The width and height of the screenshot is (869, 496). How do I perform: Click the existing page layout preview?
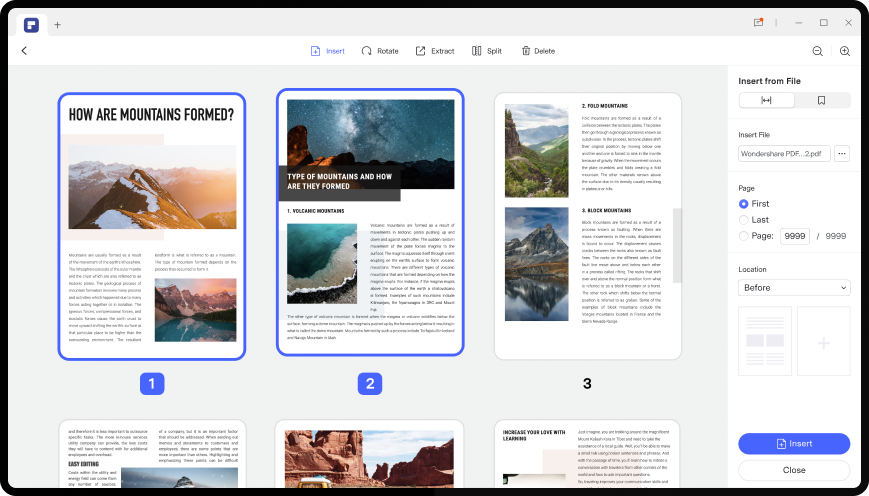click(765, 341)
